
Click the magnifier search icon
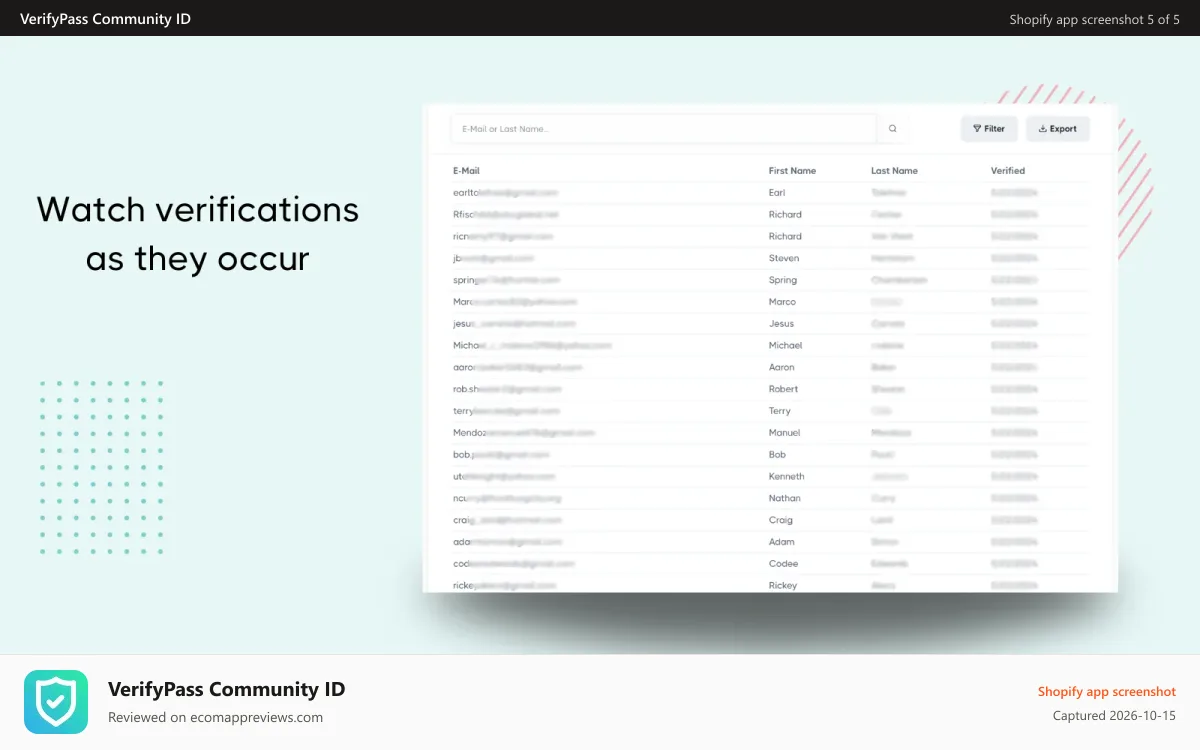[893, 129]
